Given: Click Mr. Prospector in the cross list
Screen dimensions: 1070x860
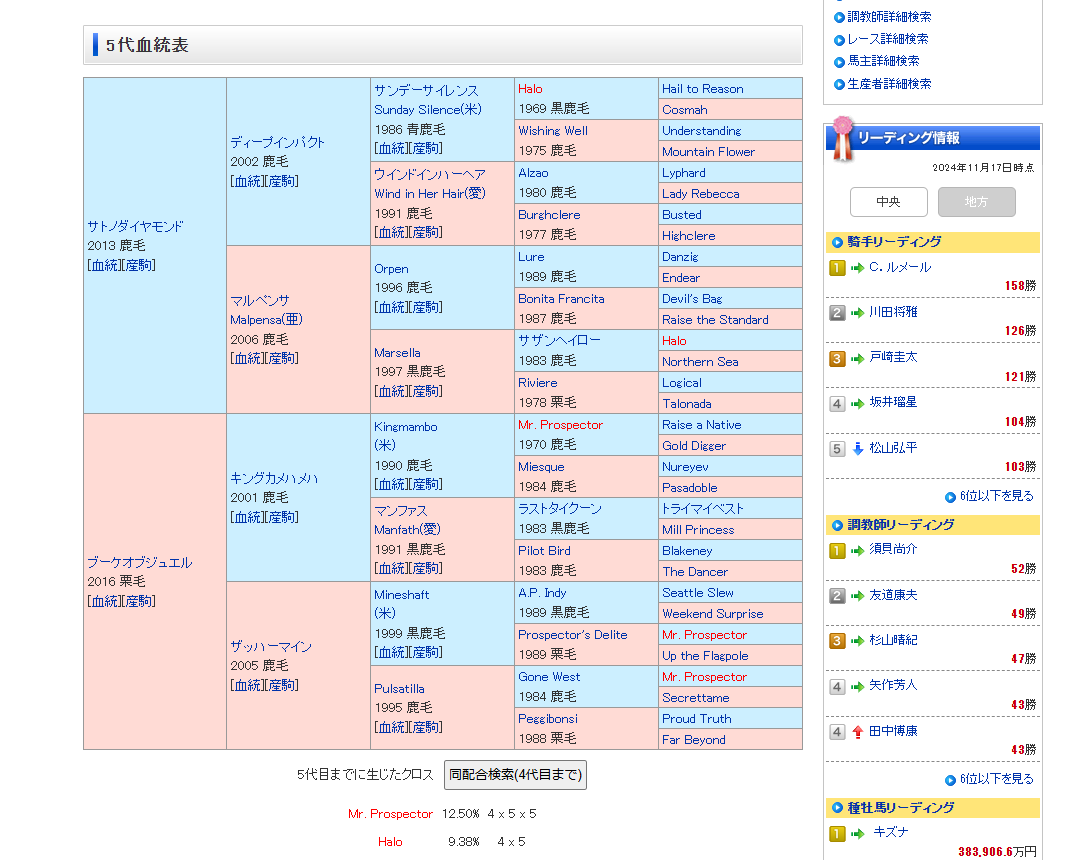Looking at the screenshot, I should tap(390, 814).
